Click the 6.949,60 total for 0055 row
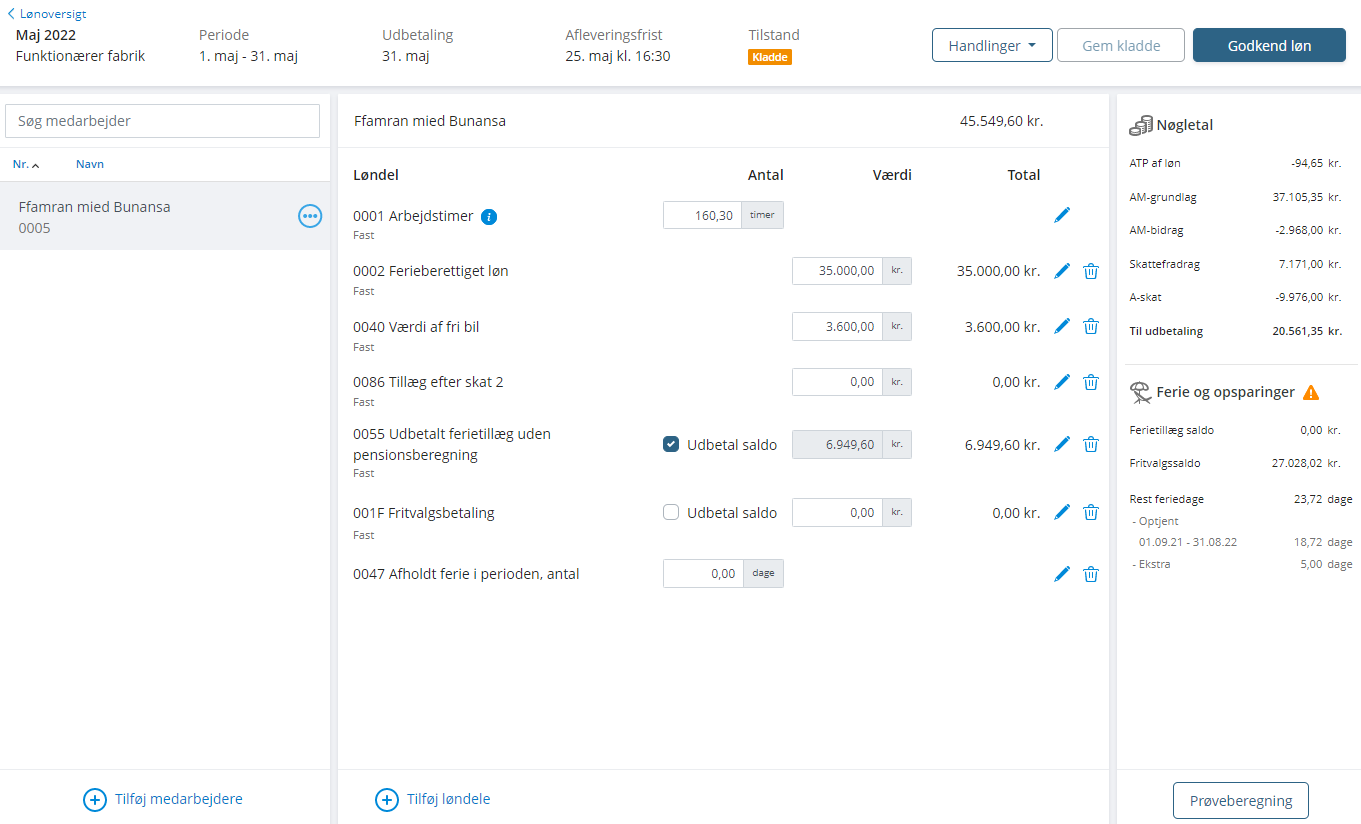Image resolution: width=1361 pixels, height=824 pixels. coord(1002,444)
